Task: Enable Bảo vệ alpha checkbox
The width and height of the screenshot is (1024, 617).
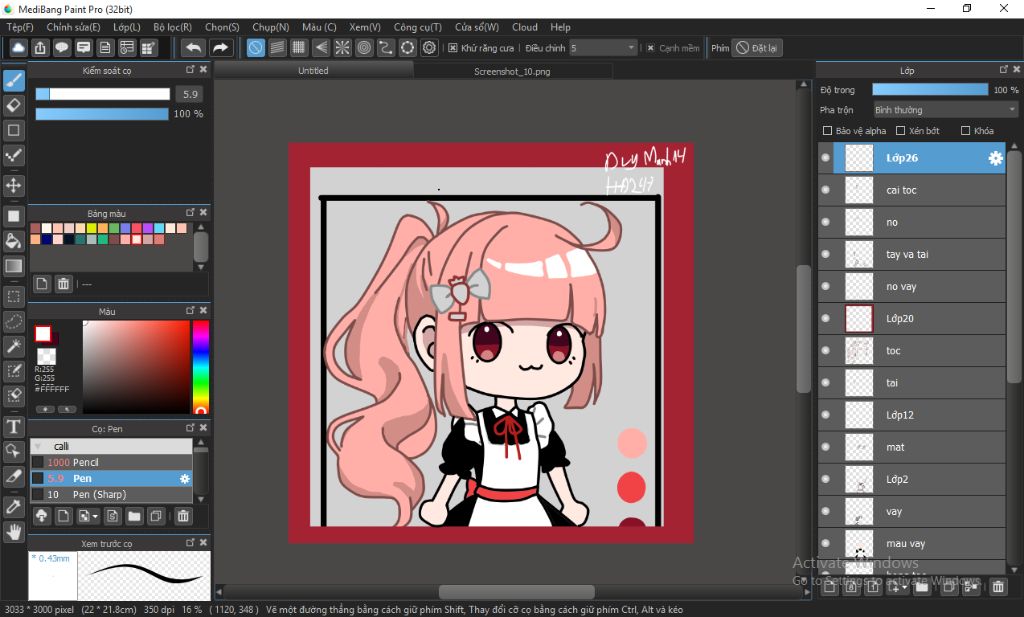Action: (827, 131)
